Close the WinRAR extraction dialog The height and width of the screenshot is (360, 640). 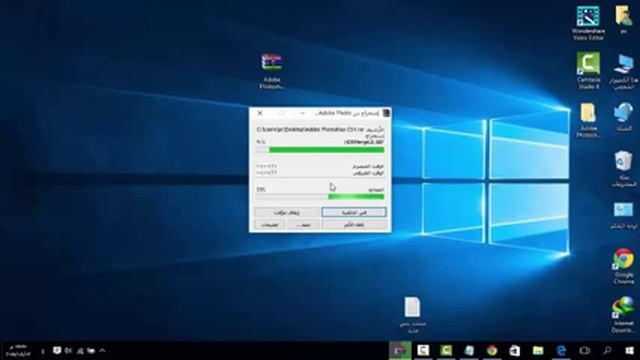tap(260, 113)
